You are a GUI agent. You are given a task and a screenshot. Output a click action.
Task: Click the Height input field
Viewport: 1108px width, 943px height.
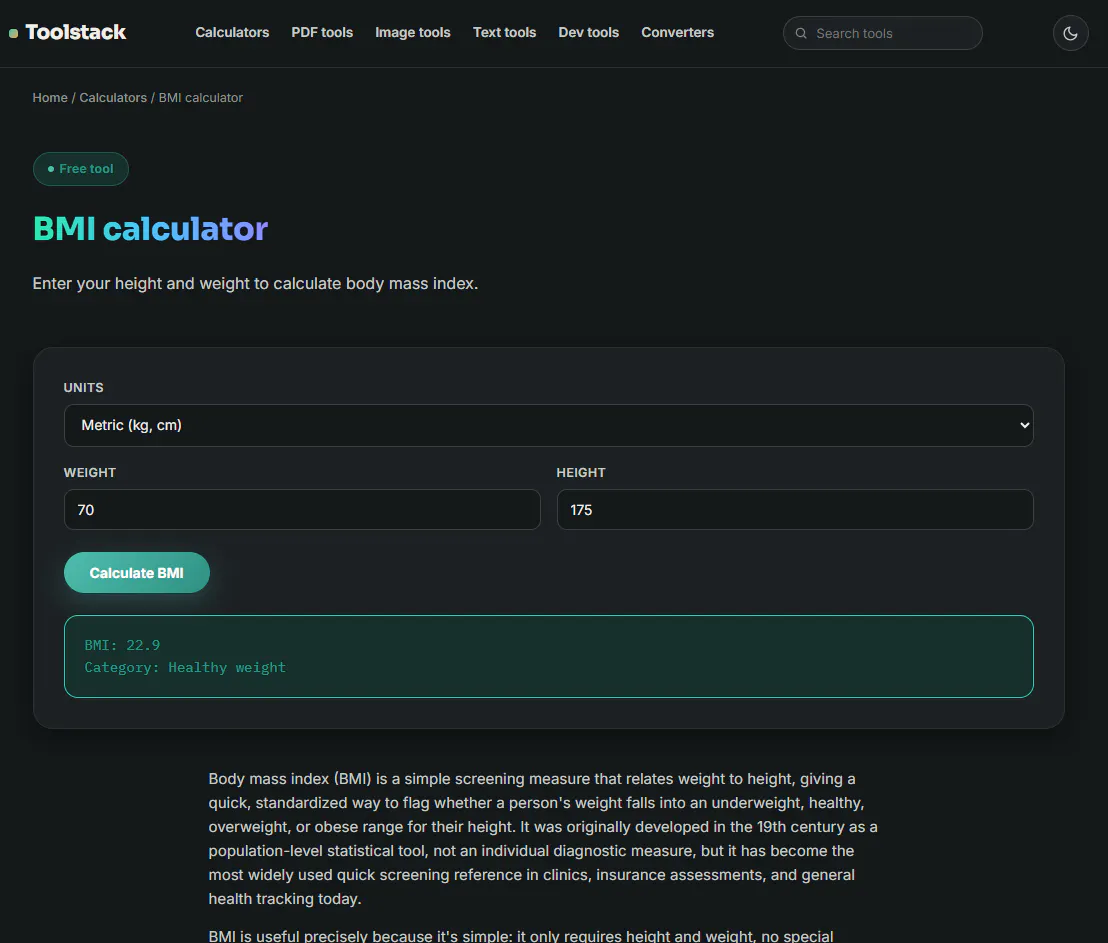point(794,510)
